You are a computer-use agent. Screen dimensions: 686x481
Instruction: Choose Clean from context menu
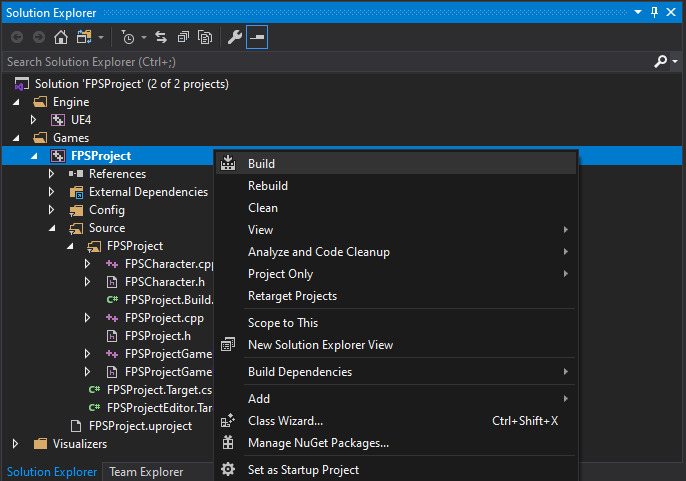click(396, 207)
